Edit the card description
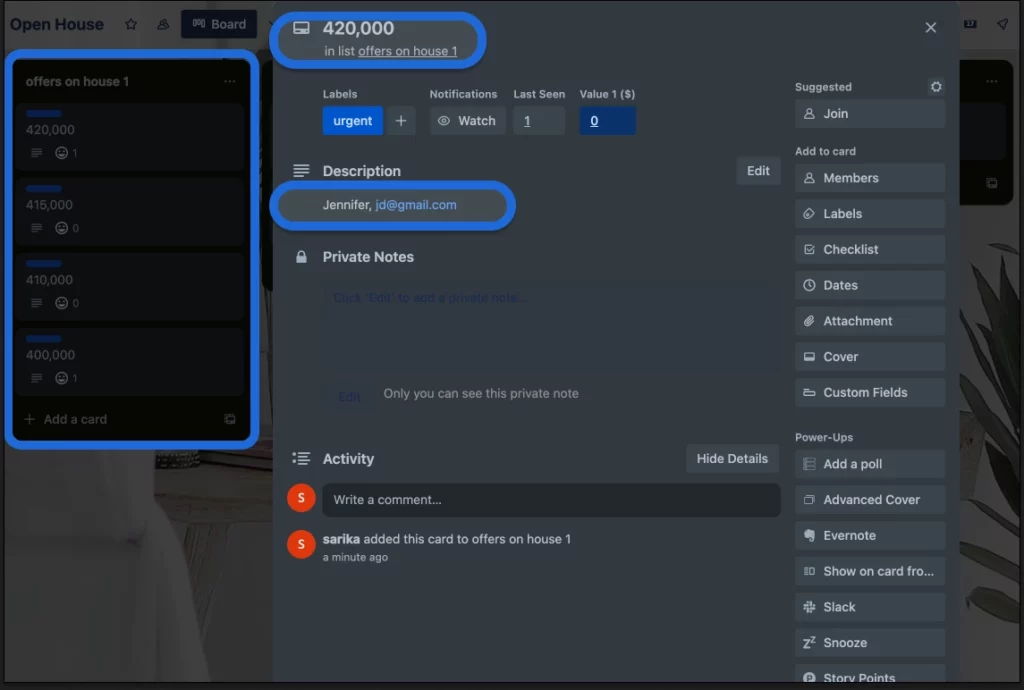The width and height of the screenshot is (1024, 690). coord(758,170)
